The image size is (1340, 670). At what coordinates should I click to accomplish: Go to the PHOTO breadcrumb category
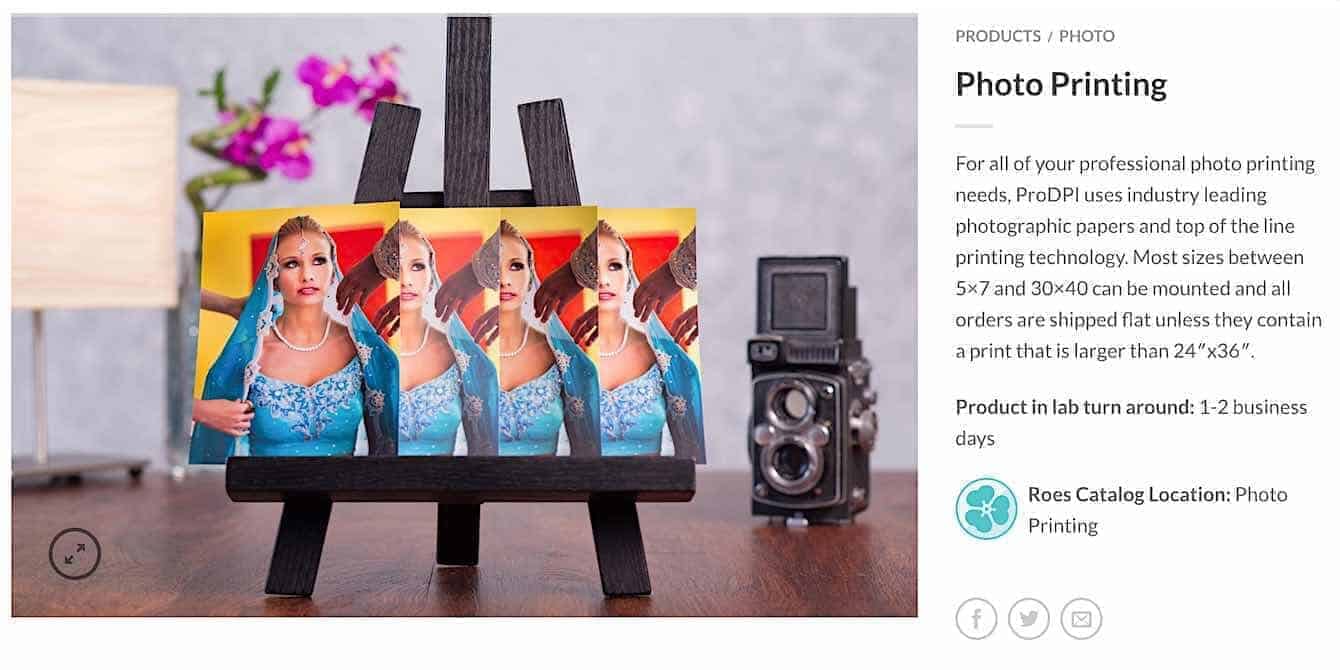coord(1087,36)
